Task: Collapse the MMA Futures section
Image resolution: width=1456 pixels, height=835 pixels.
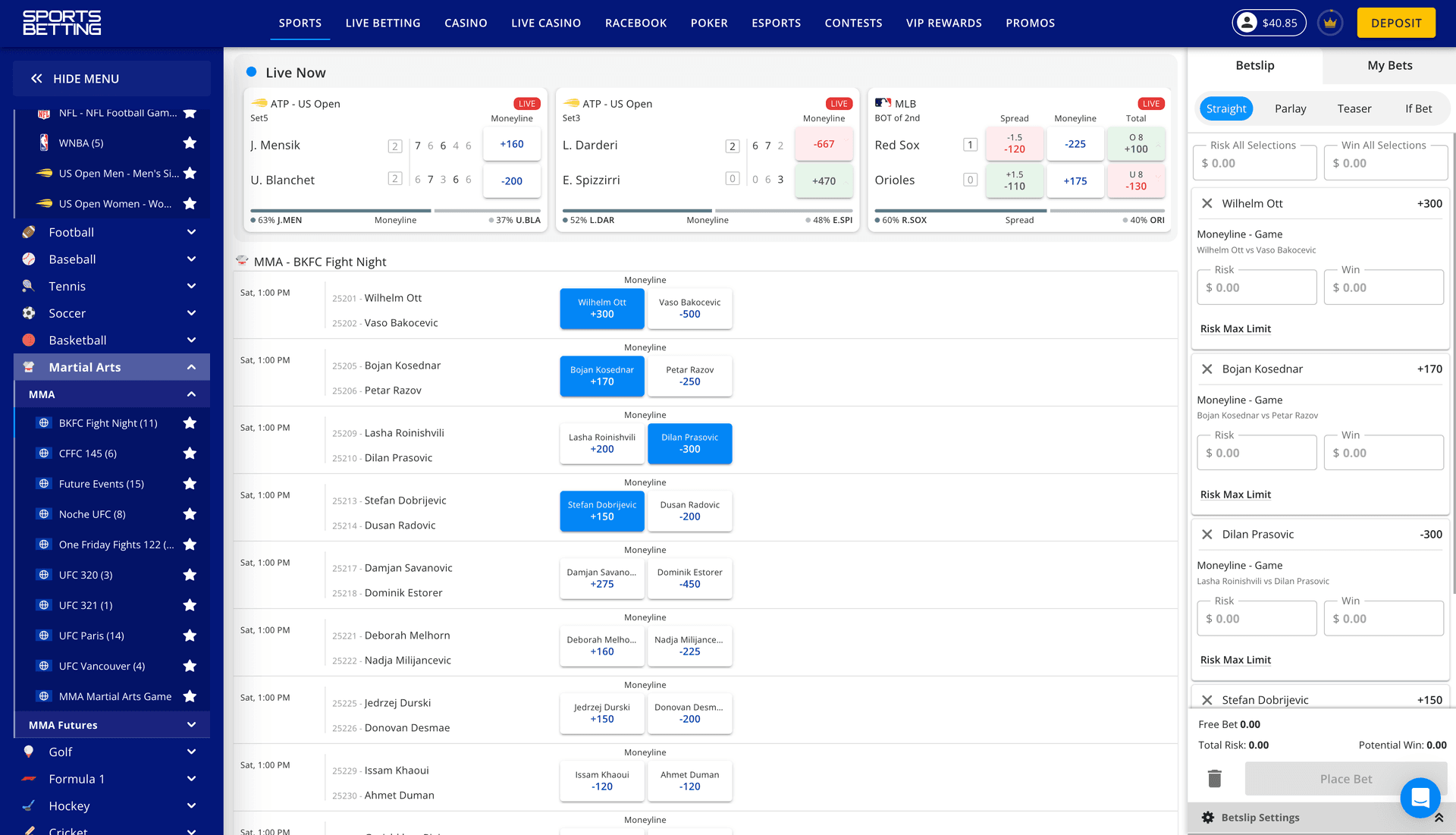Action: 190,724
